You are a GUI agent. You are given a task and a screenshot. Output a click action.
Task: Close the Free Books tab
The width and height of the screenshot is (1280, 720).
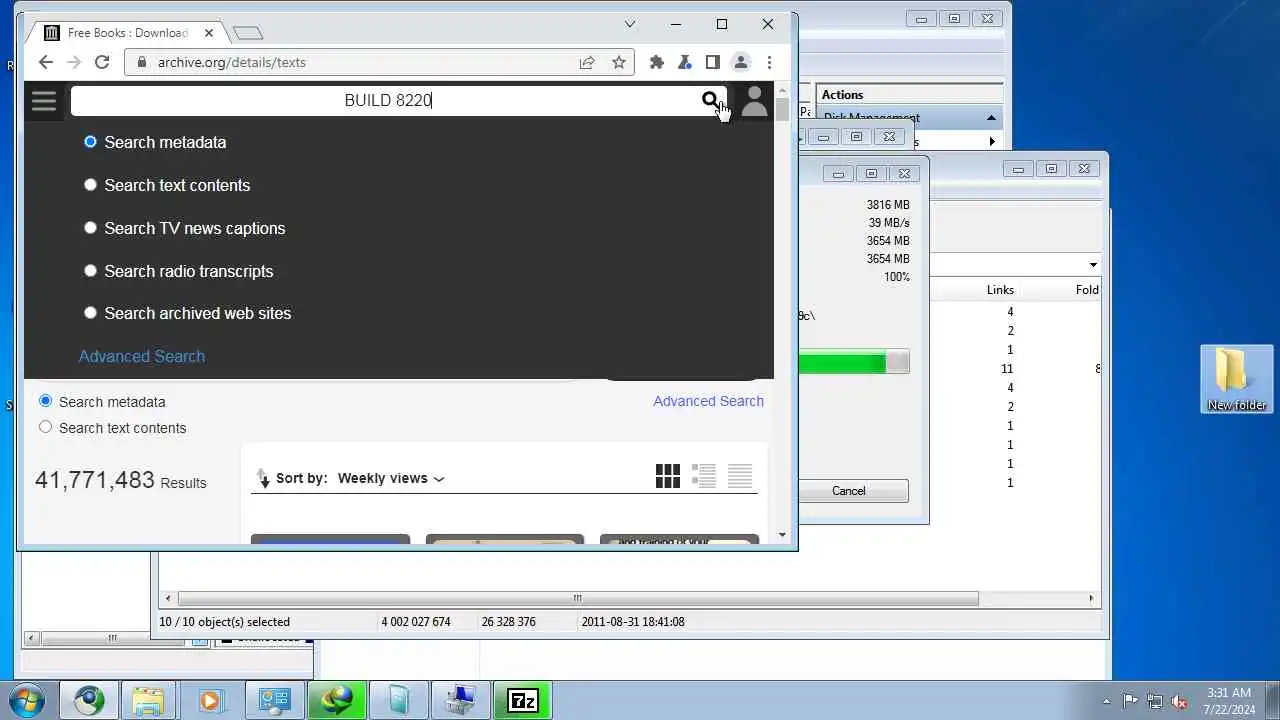(x=209, y=33)
